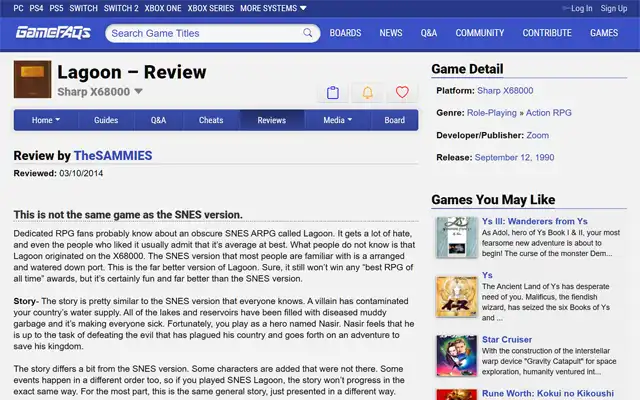This screenshot has height=400, width=640.
Task: Open the Ys title link
Action: pos(487,275)
